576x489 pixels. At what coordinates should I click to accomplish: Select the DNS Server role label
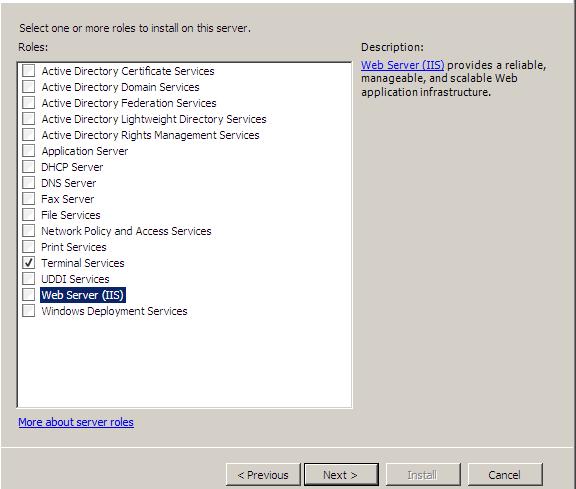(69, 183)
